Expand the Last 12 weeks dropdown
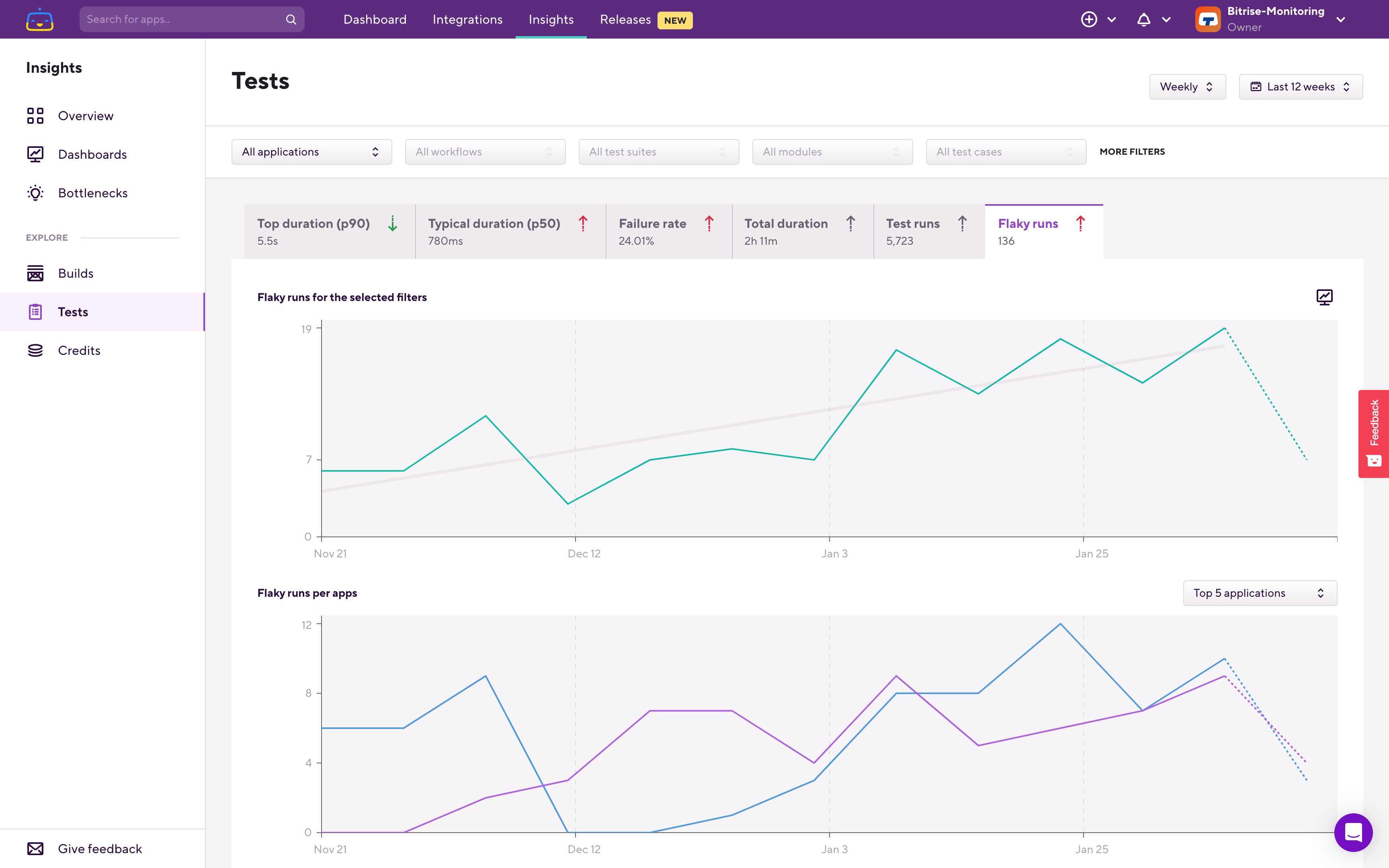 (1300, 87)
